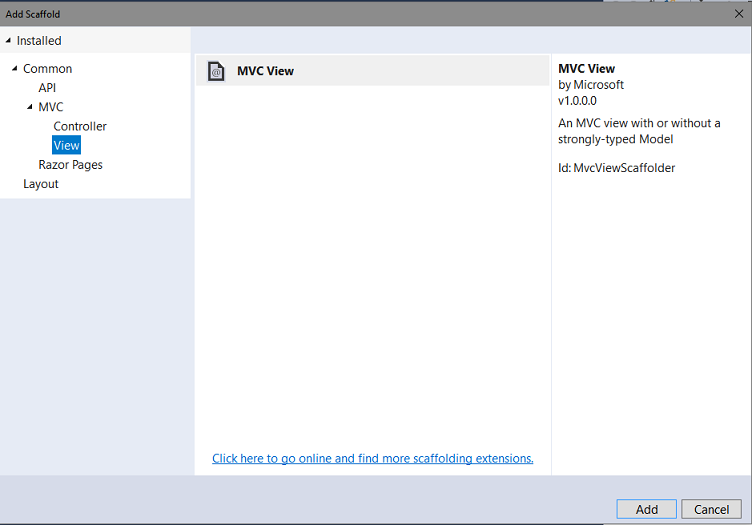The image size is (752, 525).
Task: Click the MVC View title in details pane
Action: point(587,69)
